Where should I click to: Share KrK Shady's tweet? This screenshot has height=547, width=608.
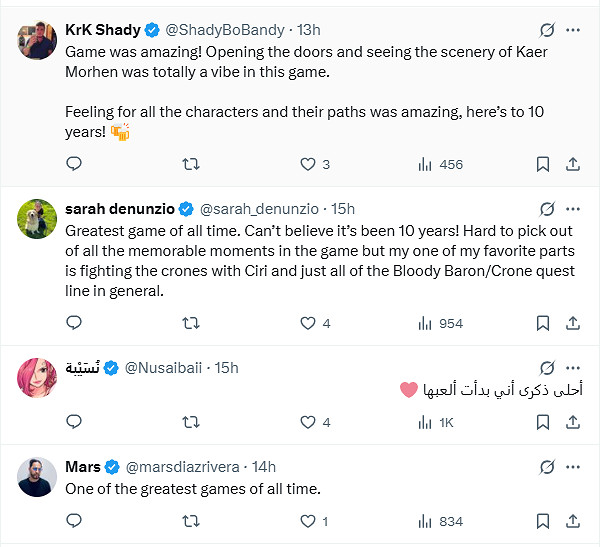click(573, 164)
